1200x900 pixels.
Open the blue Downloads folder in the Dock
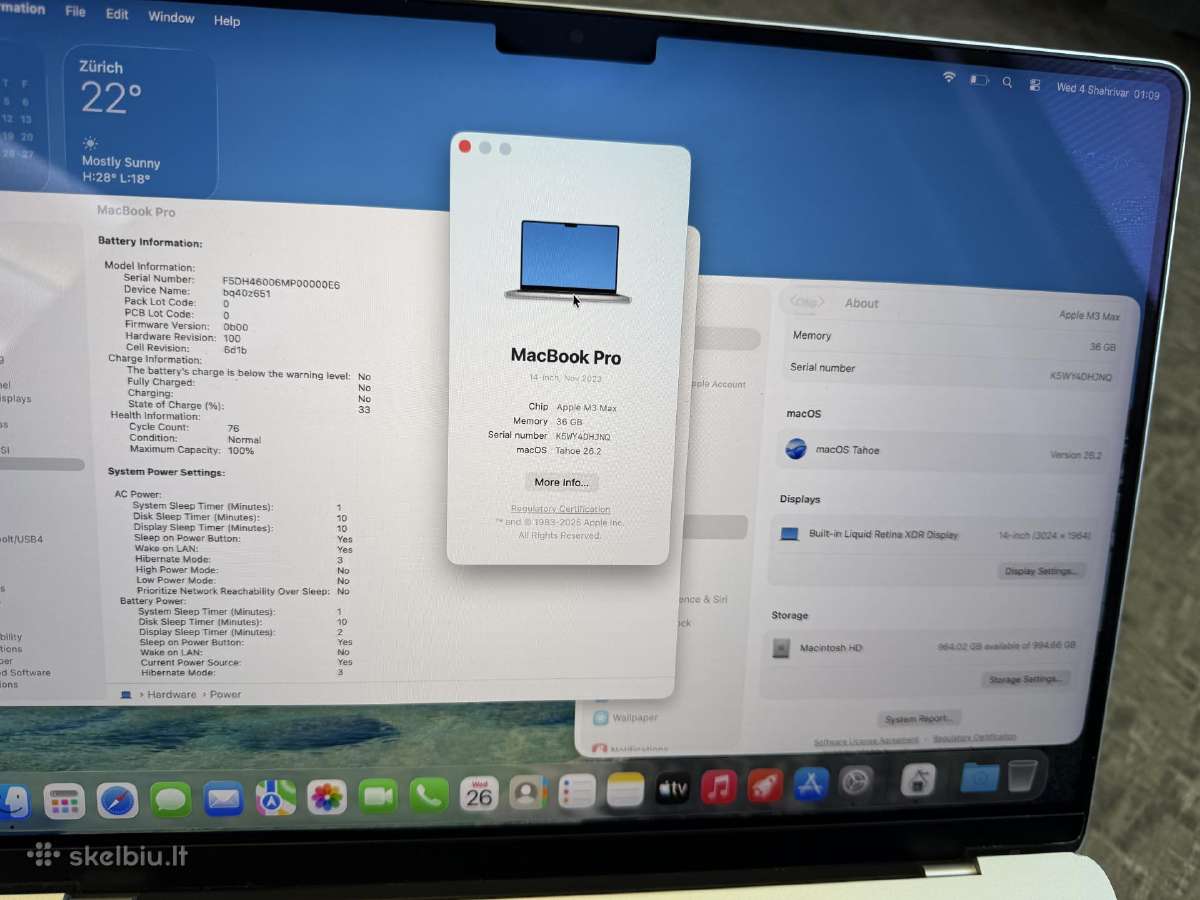(979, 777)
